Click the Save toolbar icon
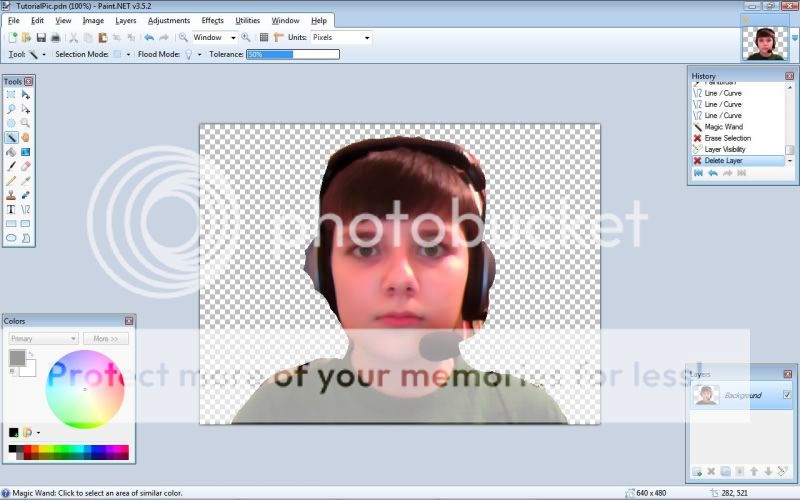Screen dimensions: 800x500 (41, 37)
